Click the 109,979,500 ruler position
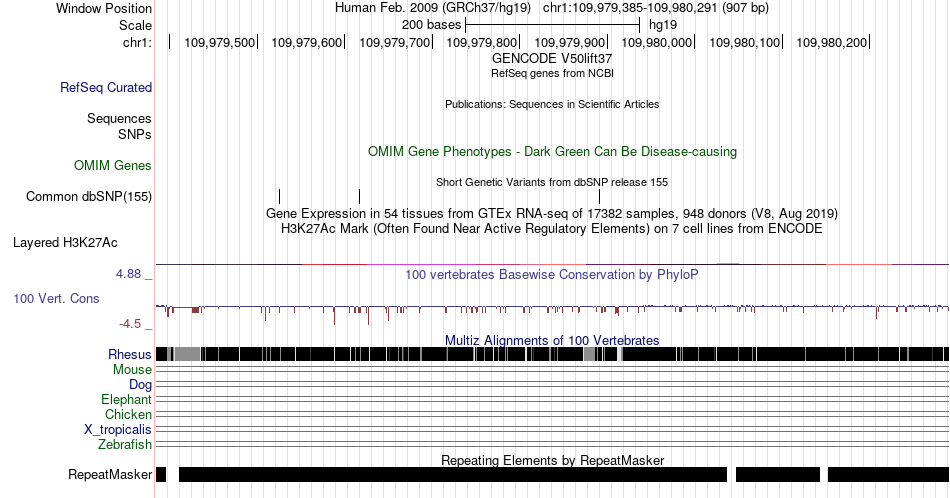This screenshot has width=950, height=498. [x=219, y=42]
